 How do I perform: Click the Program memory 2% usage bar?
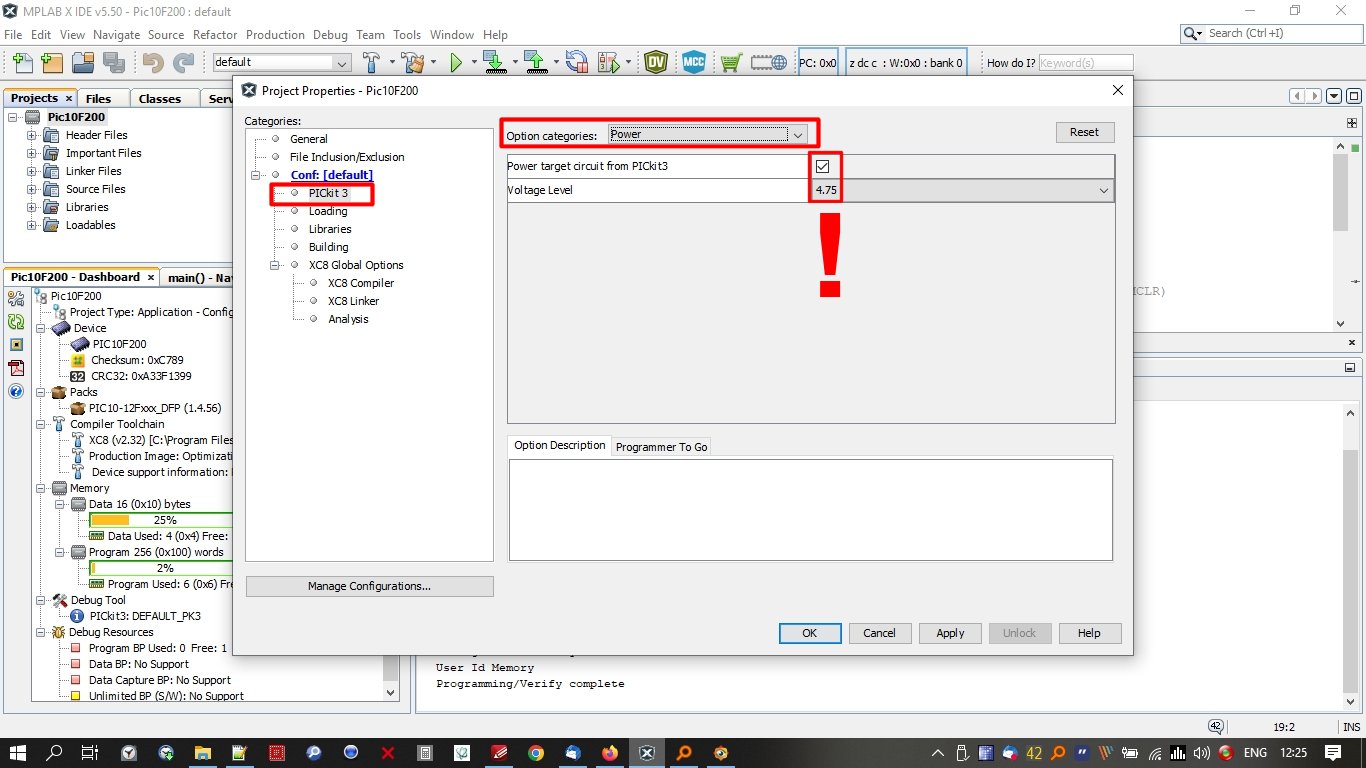tap(161, 568)
